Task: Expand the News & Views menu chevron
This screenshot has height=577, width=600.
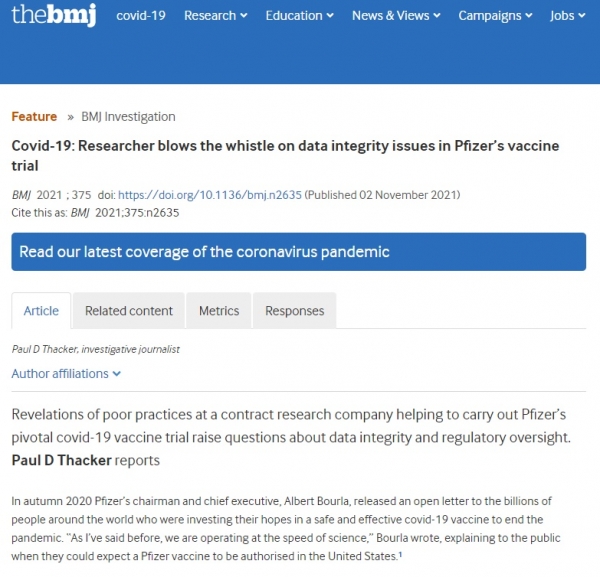Action: pos(437,16)
